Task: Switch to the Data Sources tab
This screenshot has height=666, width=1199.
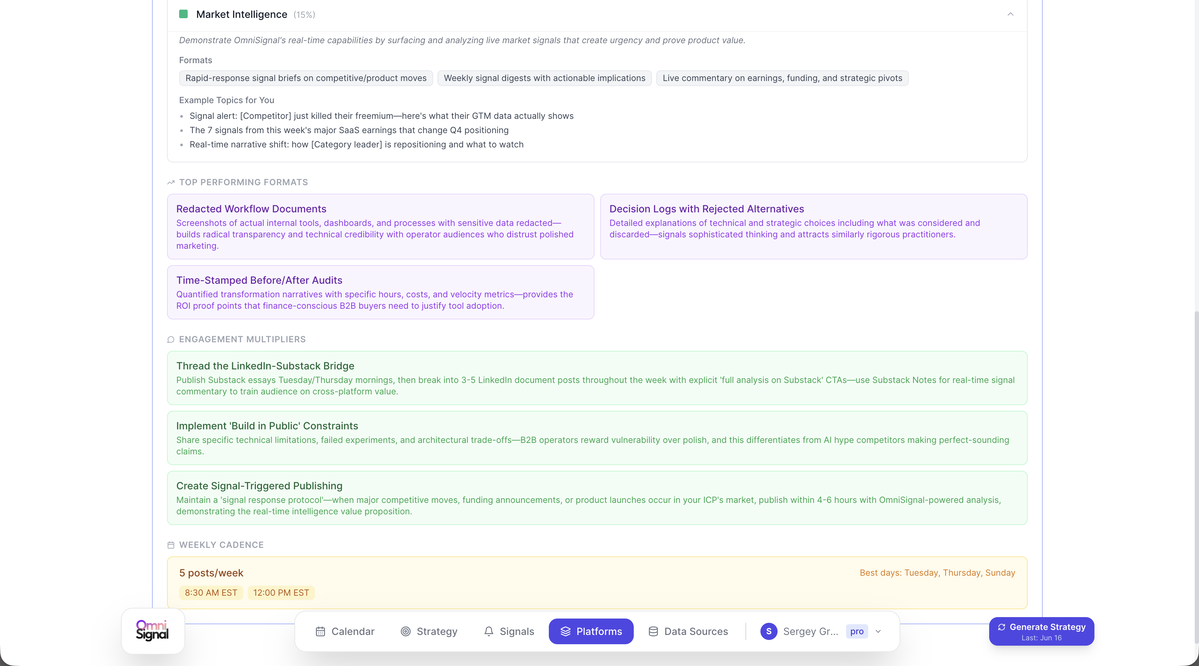Action: coord(687,632)
